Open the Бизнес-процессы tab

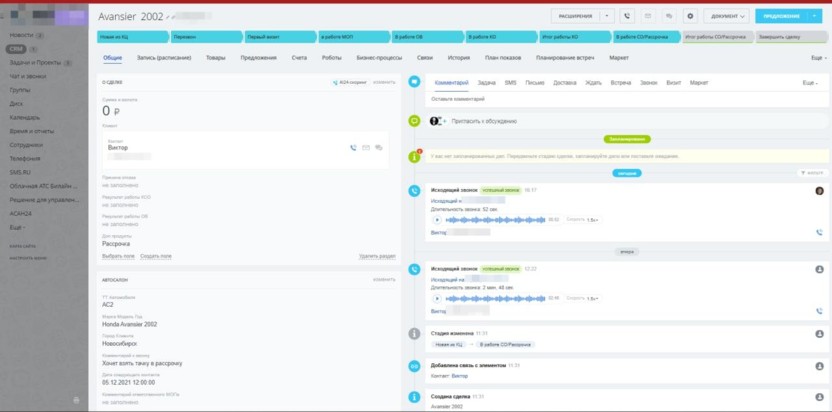click(x=379, y=58)
